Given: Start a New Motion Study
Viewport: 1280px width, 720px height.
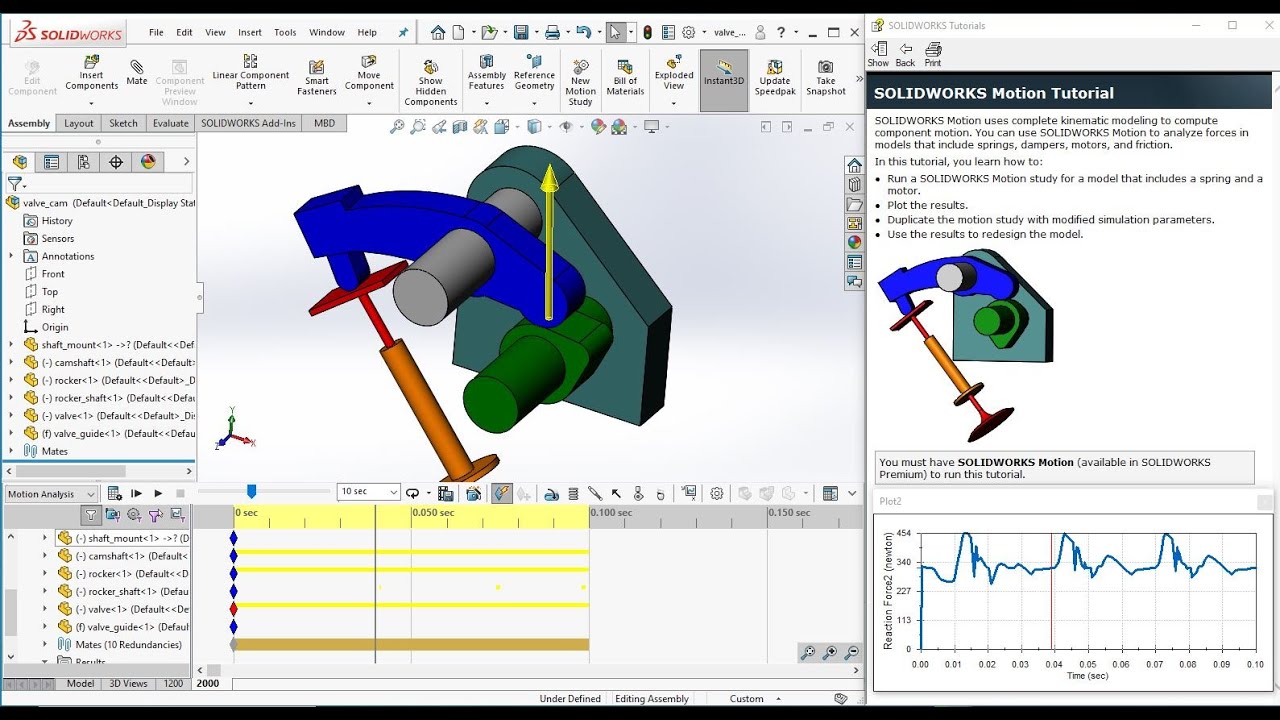Looking at the screenshot, I should click(x=580, y=80).
